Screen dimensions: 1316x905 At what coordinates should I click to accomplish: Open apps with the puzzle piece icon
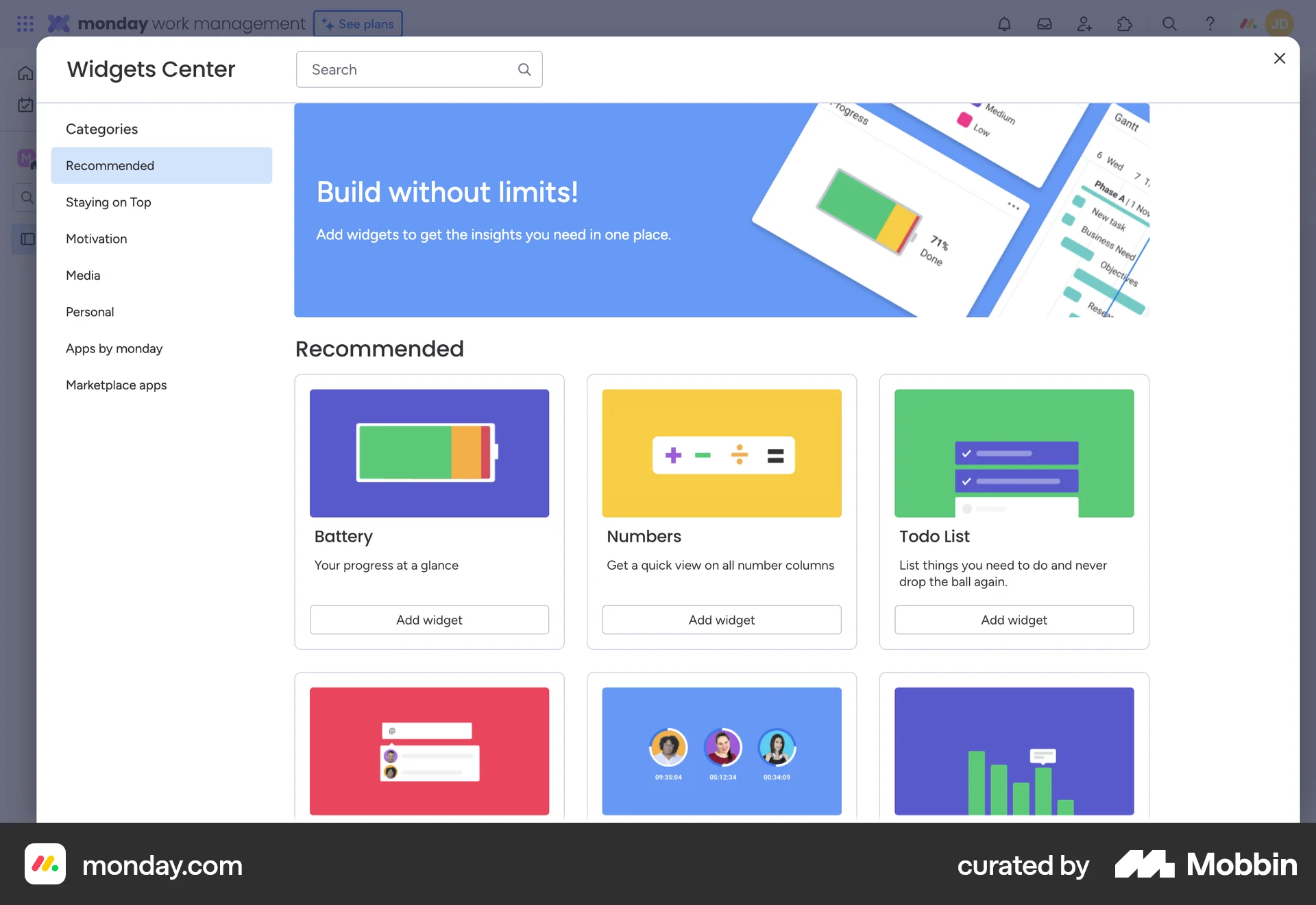[1125, 23]
